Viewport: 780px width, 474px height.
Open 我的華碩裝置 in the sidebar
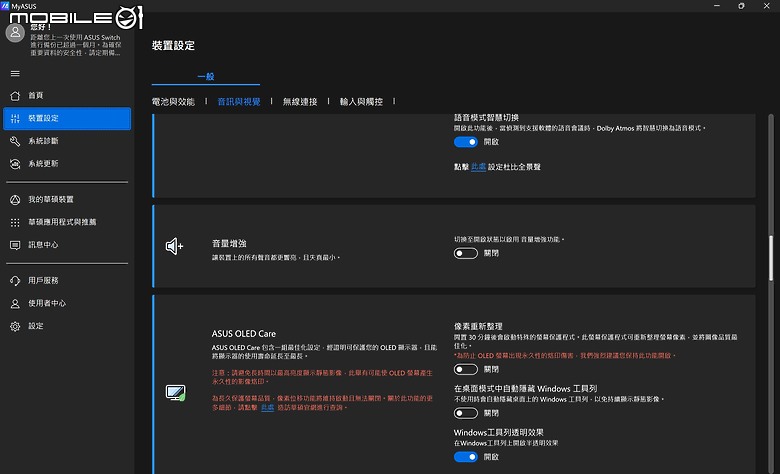click(67, 199)
